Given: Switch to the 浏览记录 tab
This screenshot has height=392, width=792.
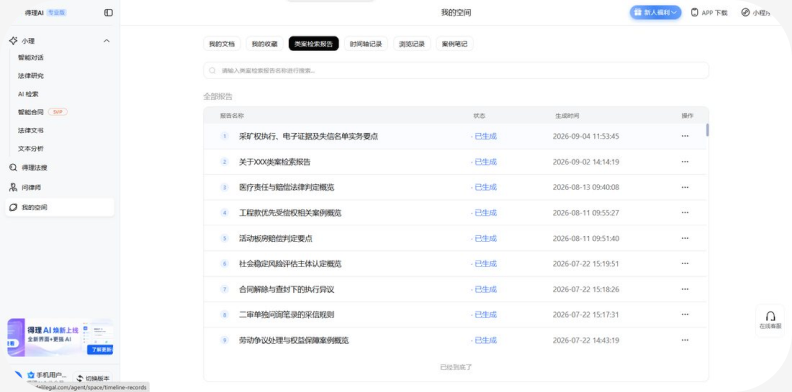Looking at the screenshot, I should click(x=412, y=44).
